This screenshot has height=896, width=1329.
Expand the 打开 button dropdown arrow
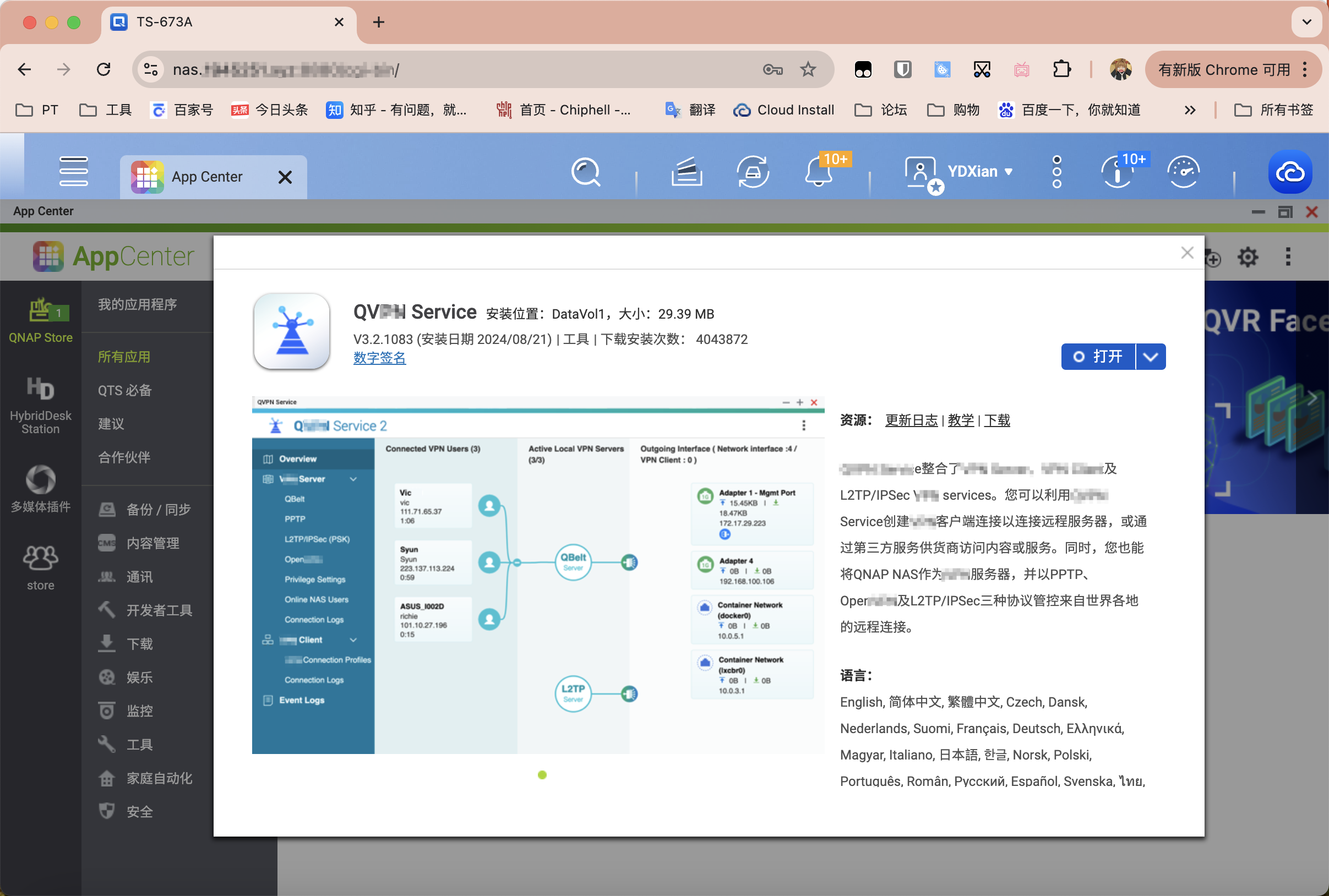(1151, 357)
